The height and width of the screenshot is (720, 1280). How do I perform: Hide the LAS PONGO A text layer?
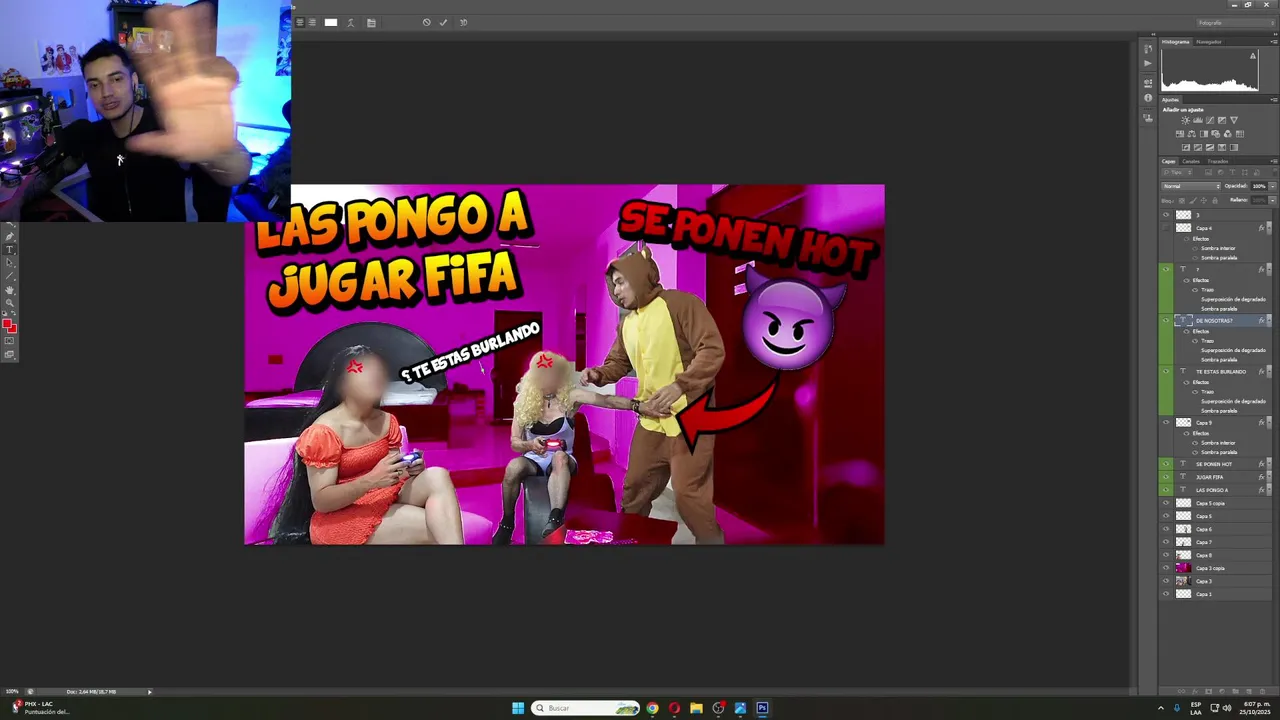[x=1166, y=490]
